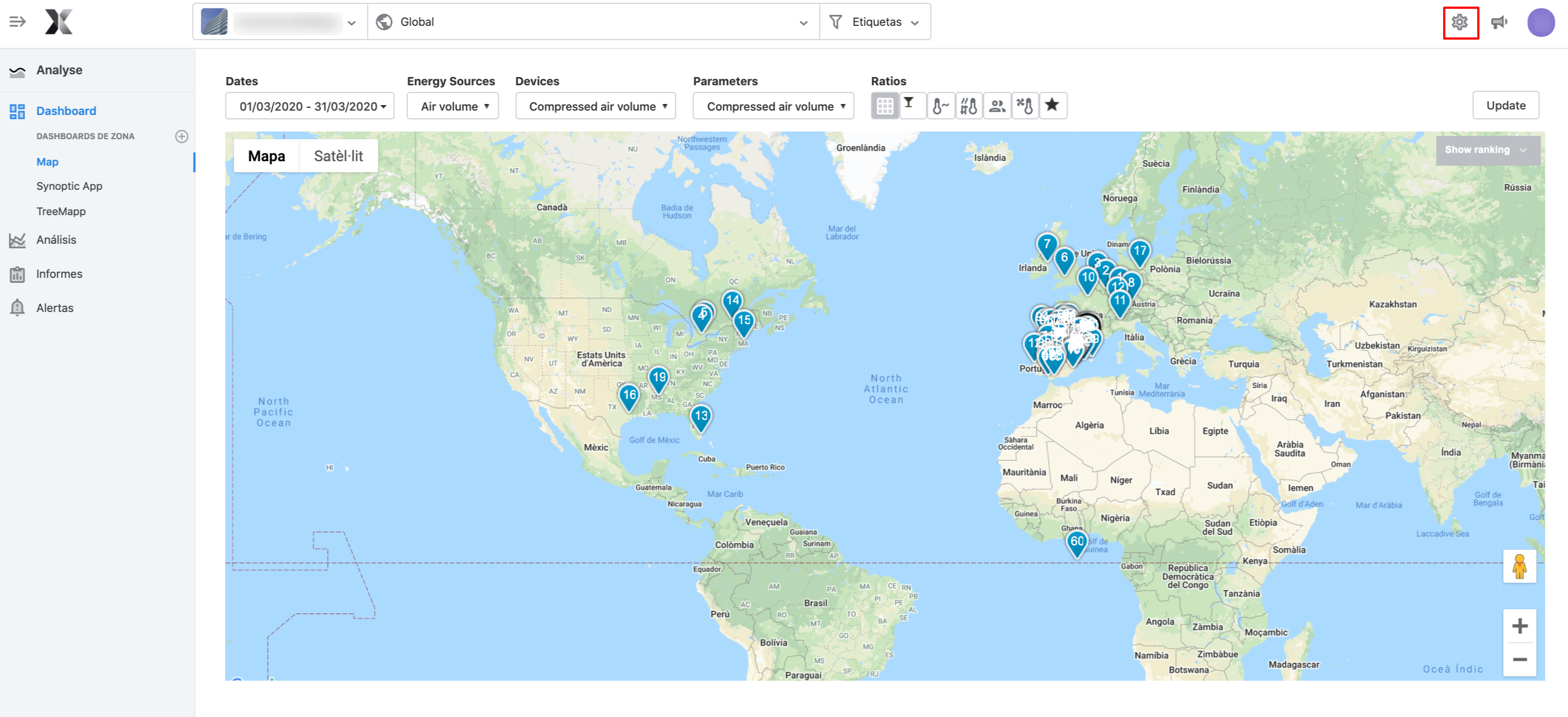The image size is (1568, 717).
Task: Click the Dashboard grid icon in sidebar
Action: 17,112
